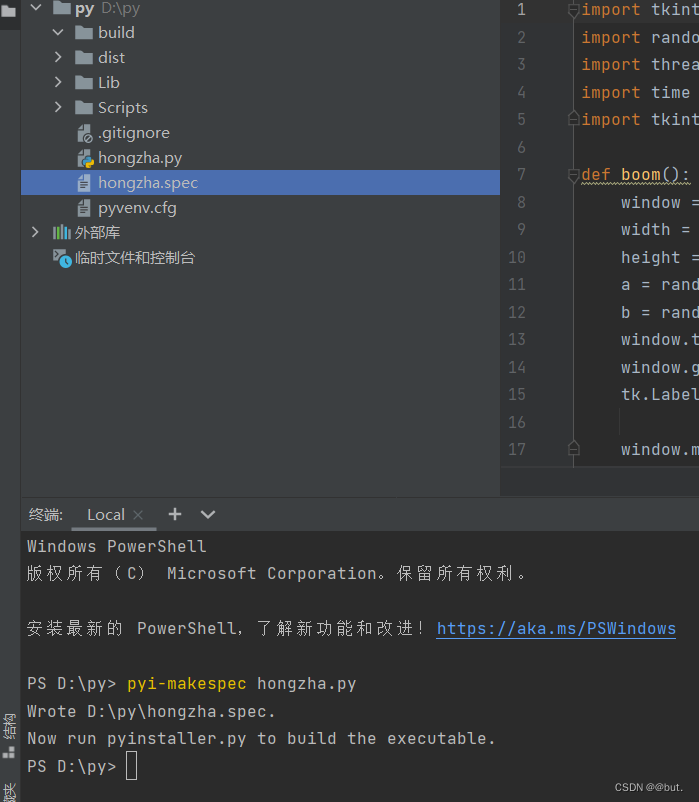Image resolution: width=699 pixels, height=802 pixels.
Task: Collapse the build folder
Action: coord(57,32)
